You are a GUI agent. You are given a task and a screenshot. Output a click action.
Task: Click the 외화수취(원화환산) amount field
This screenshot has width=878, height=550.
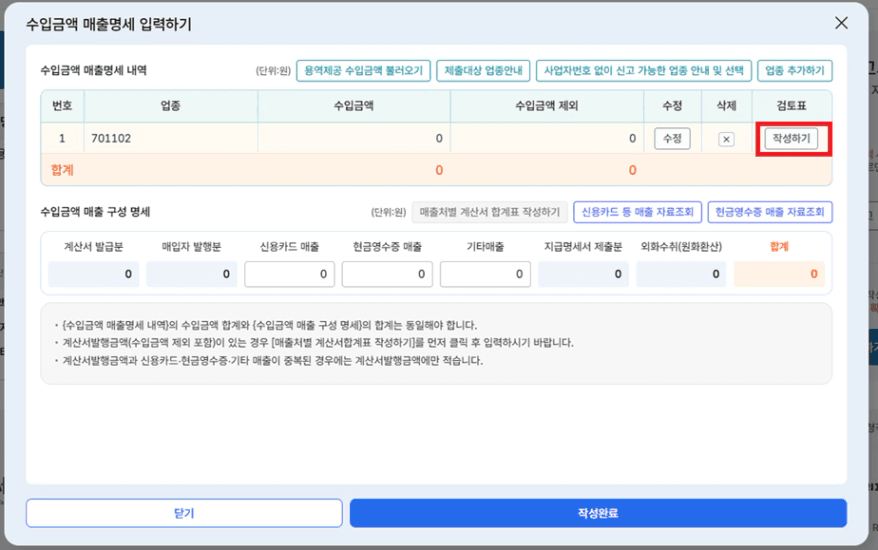point(681,274)
